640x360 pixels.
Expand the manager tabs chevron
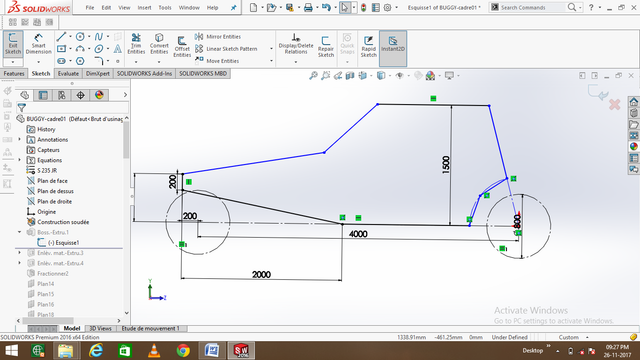point(125,95)
